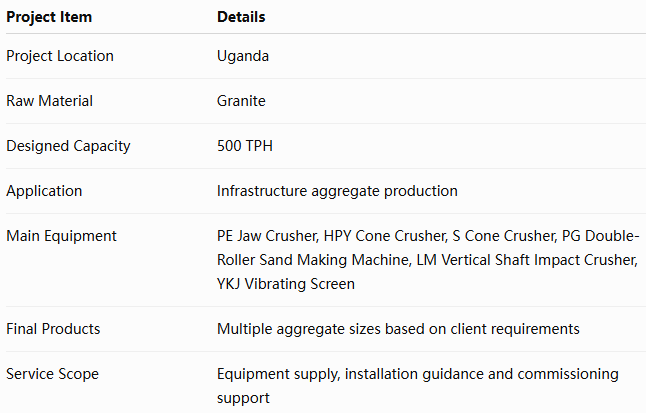Click the Project Item column header
This screenshot has width=646, height=413.
(x=49, y=17)
